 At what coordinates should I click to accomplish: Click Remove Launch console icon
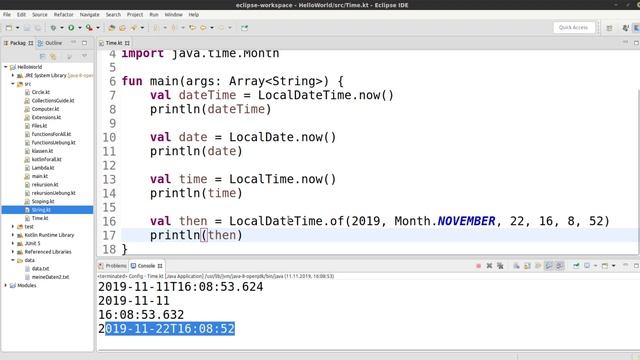coord(489,266)
